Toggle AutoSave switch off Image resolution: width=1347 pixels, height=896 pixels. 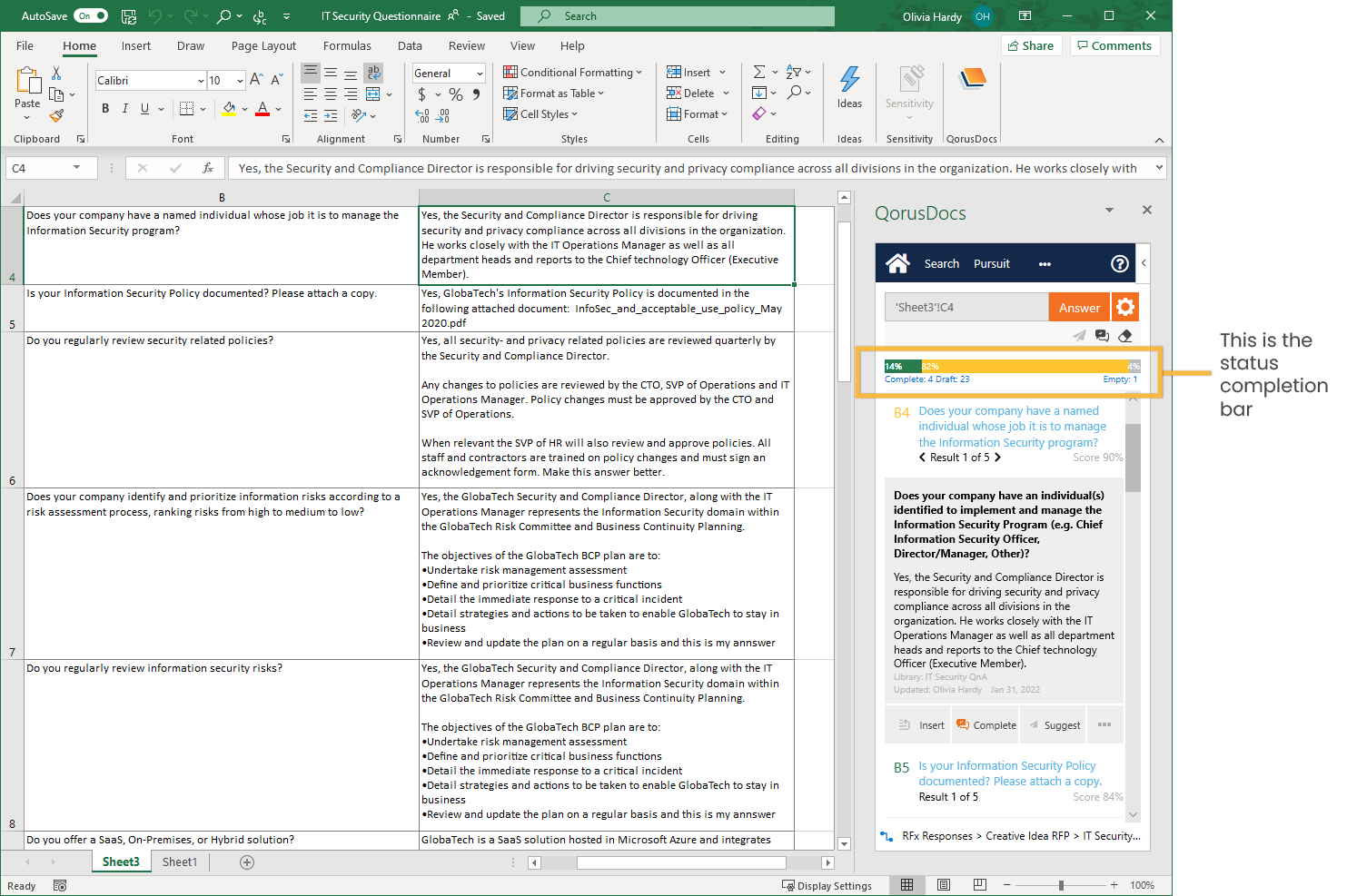(x=91, y=15)
